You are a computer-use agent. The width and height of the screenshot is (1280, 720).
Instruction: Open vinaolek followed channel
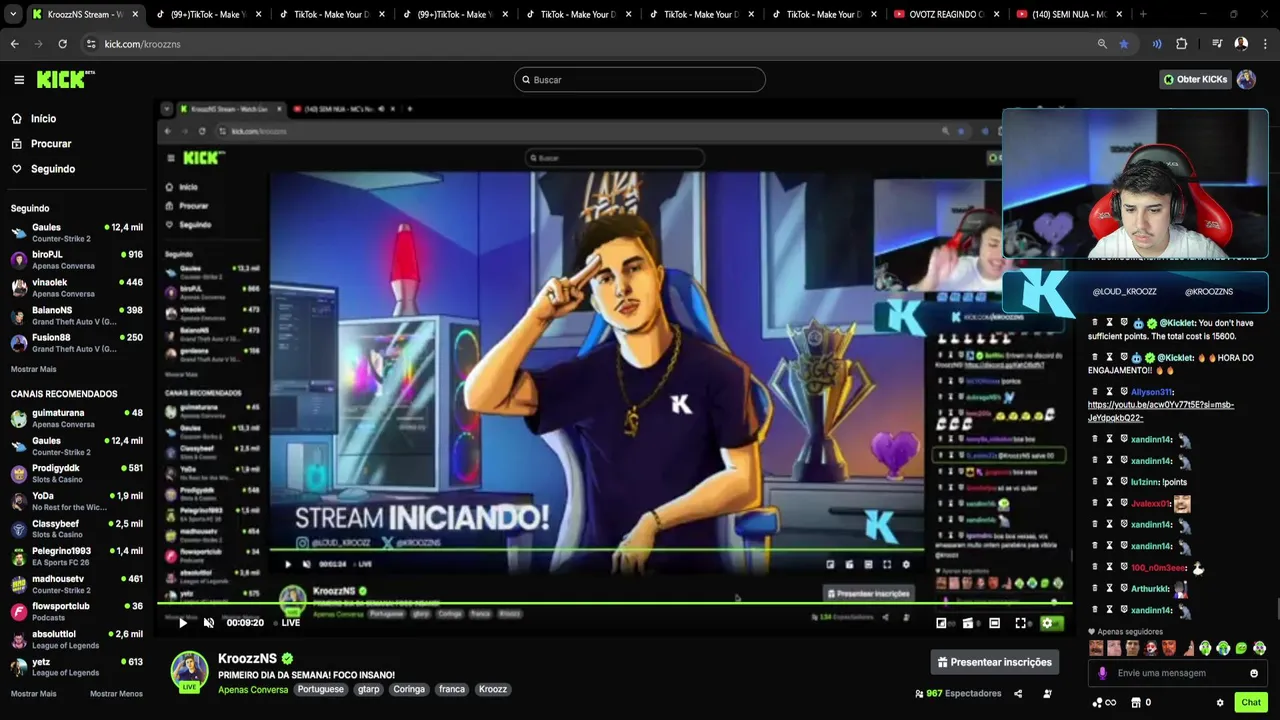click(77, 288)
